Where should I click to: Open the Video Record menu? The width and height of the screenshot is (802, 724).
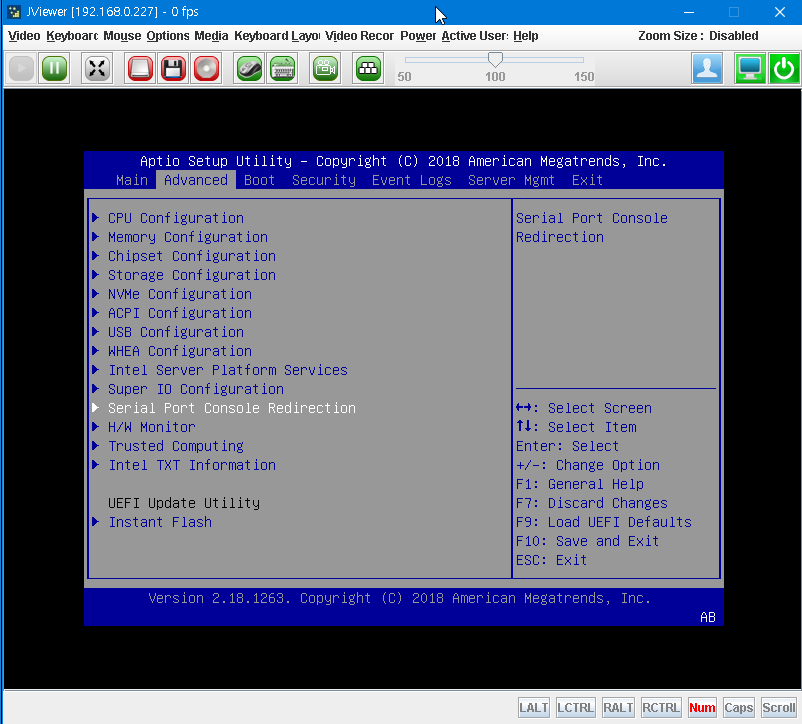(x=359, y=36)
